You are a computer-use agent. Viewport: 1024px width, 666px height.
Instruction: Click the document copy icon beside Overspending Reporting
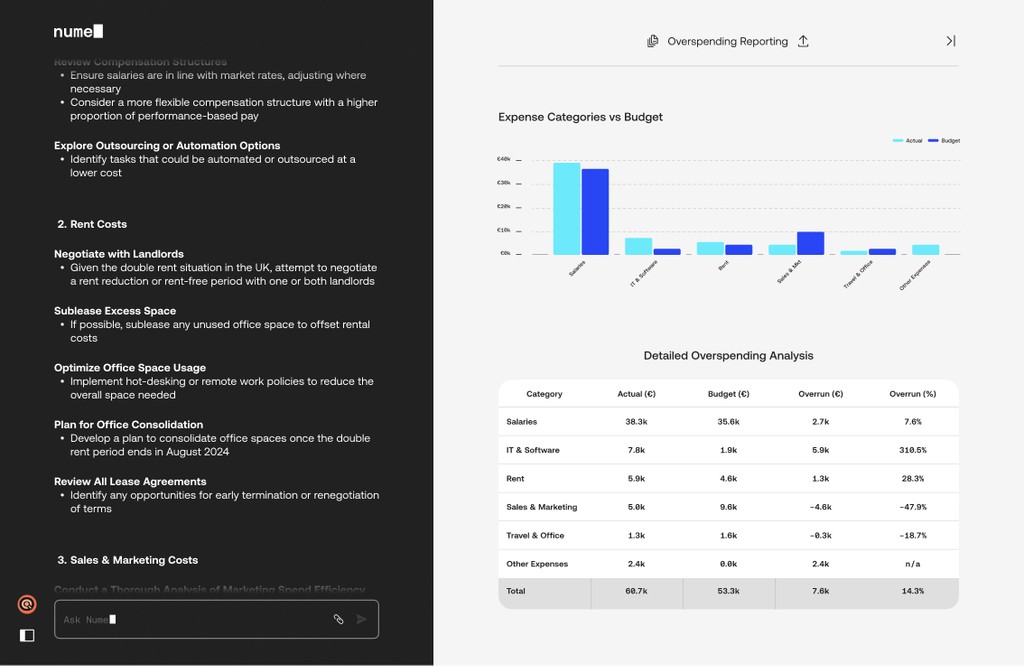(x=652, y=41)
